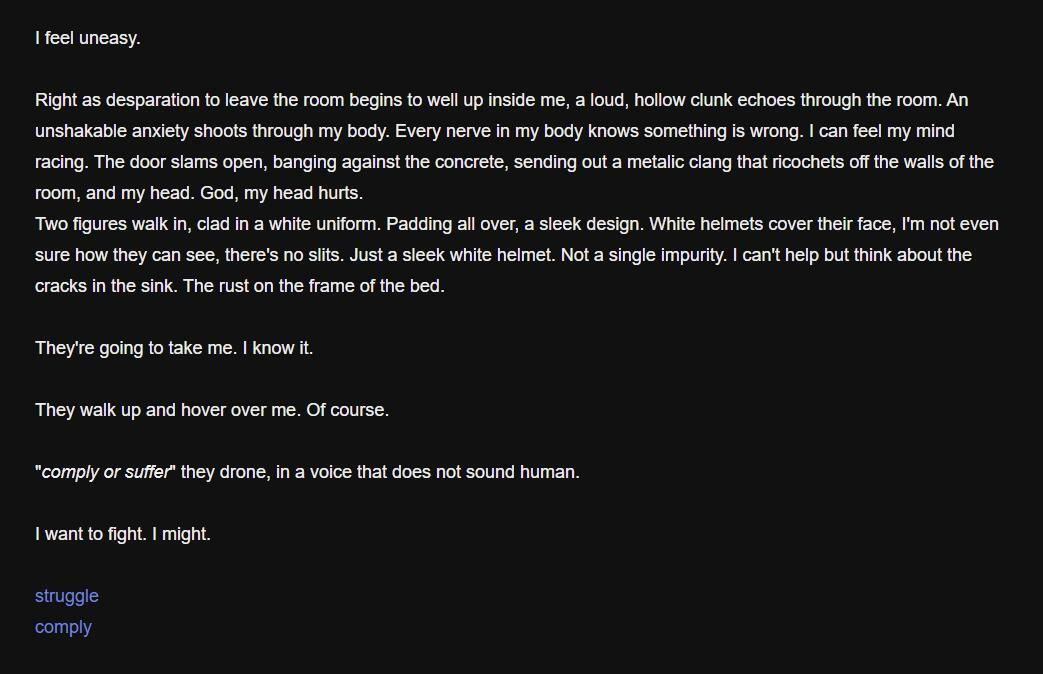1043x674 pixels.
Task: Click "Not a single impurity." sentence
Action: pyautogui.click(x=643, y=255)
